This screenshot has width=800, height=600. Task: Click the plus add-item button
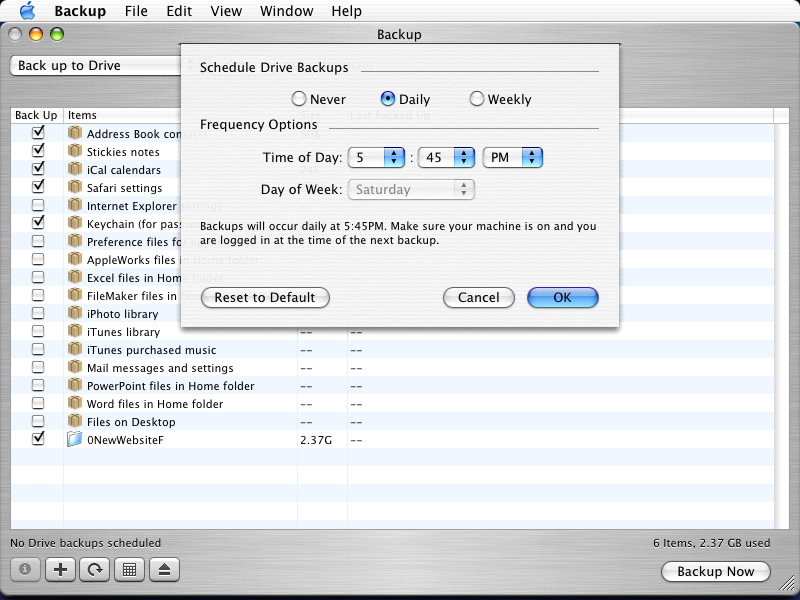[x=60, y=569]
